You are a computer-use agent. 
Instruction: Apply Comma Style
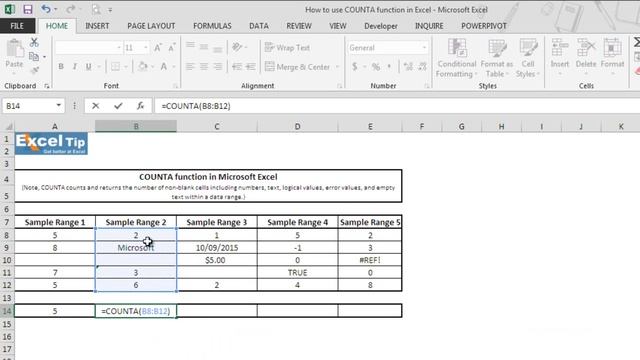(389, 67)
